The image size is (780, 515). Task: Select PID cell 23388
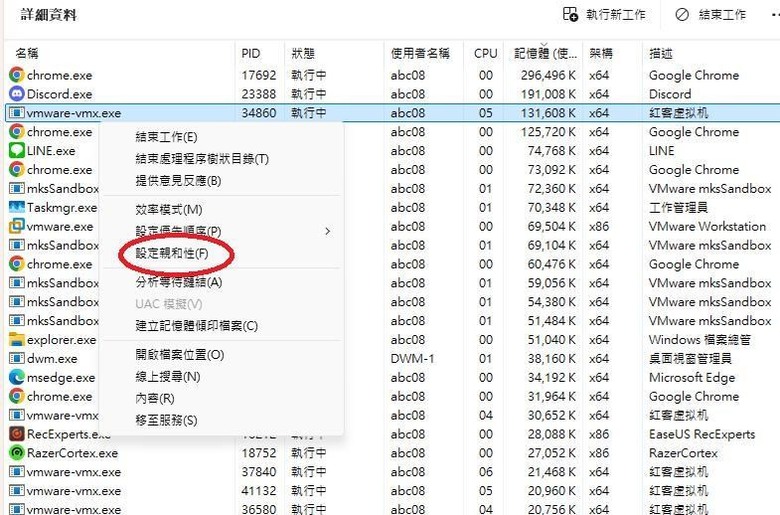[x=259, y=94]
